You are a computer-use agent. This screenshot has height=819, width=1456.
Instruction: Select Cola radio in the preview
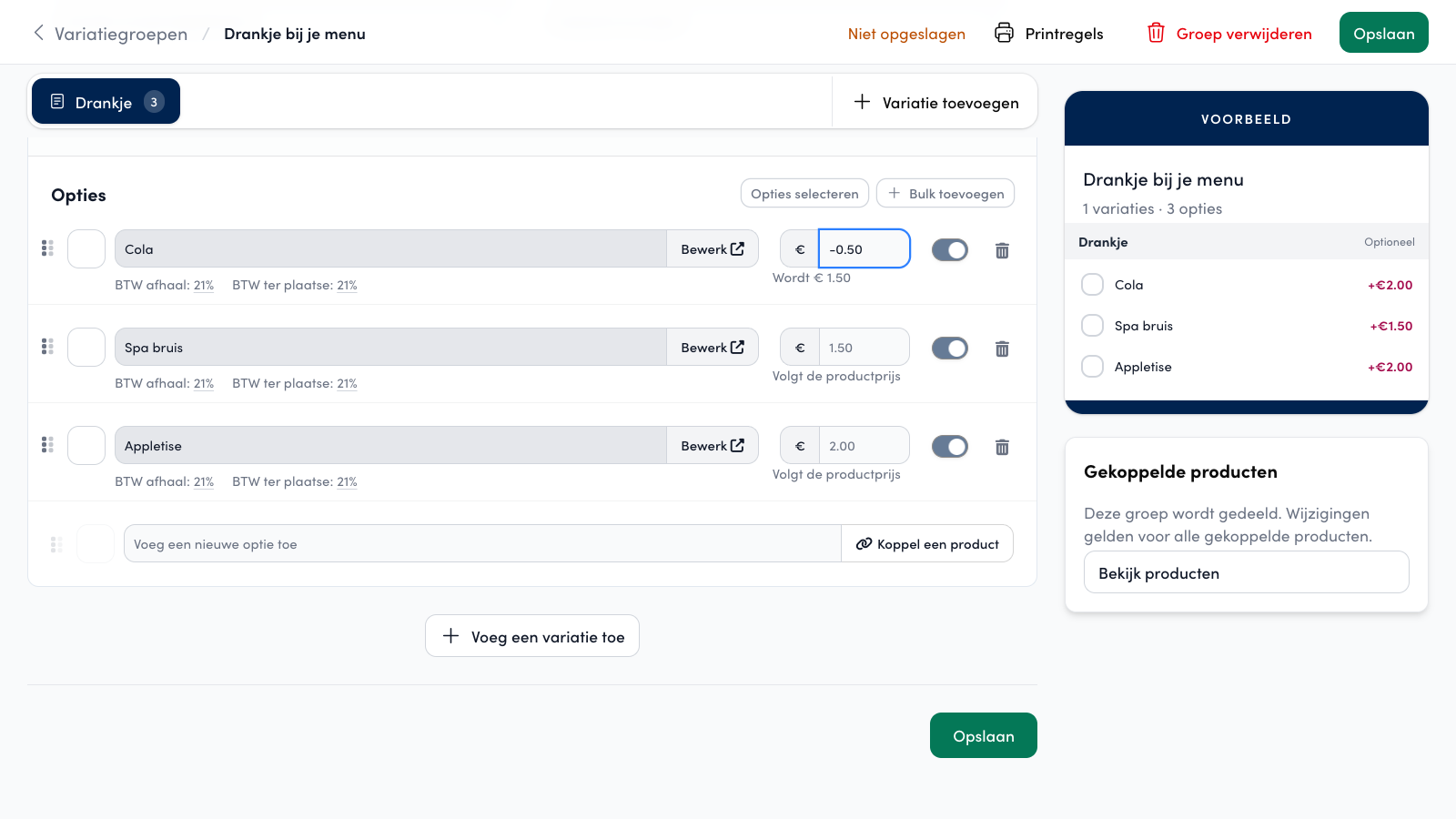coord(1092,285)
